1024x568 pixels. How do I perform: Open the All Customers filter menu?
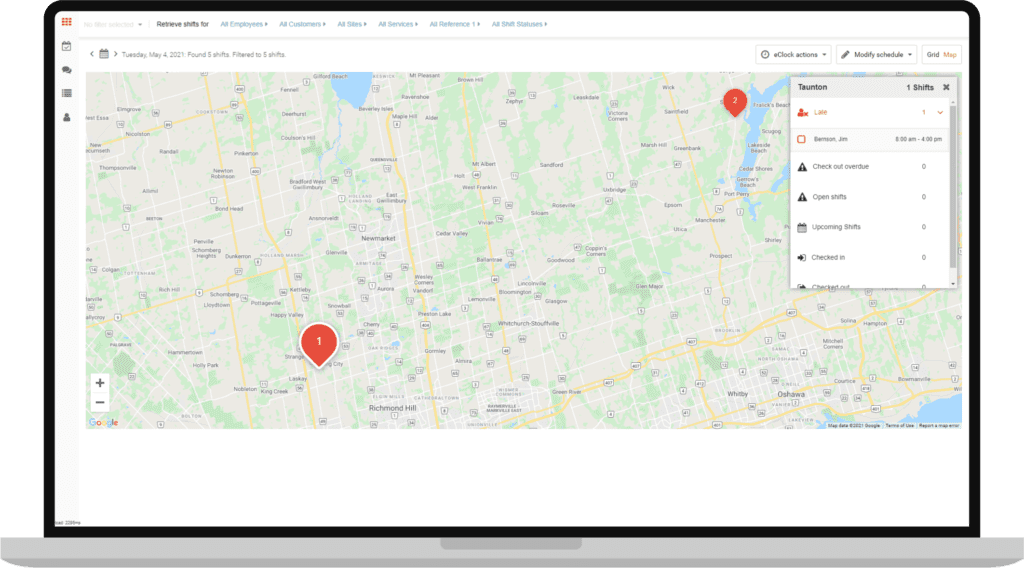(x=302, y=23)
